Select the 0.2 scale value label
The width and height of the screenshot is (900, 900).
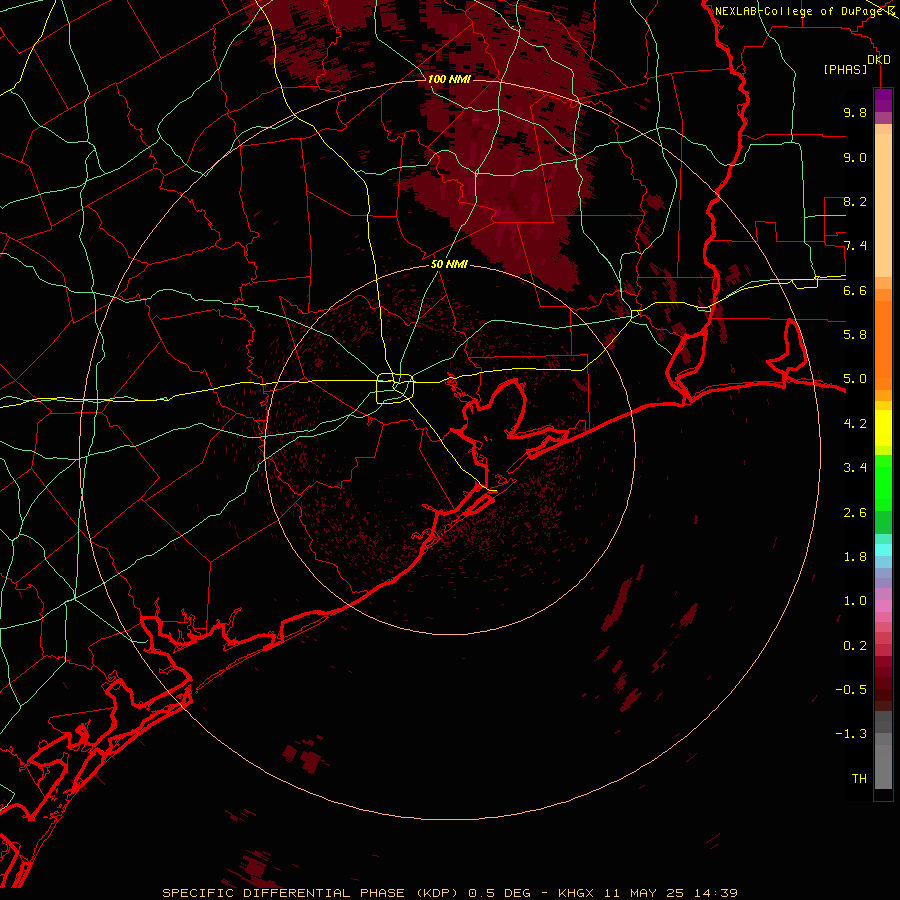[x=855, y=646]
